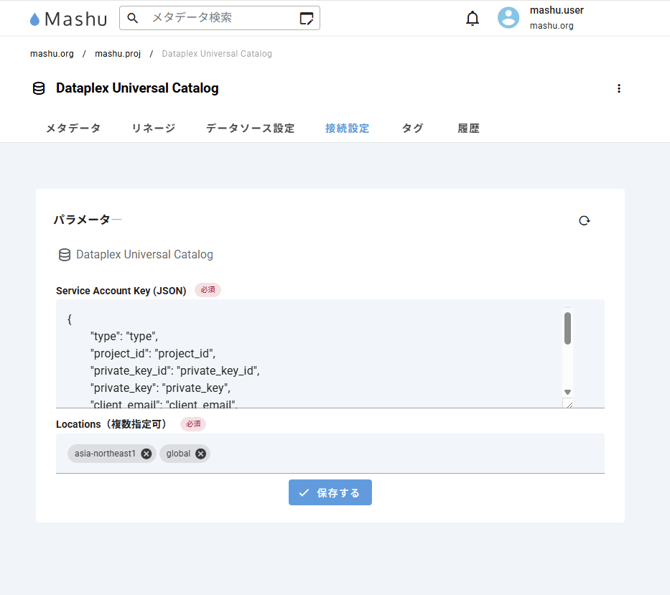
Task: Open the three-dot more options menu
Action: point(619,88)
